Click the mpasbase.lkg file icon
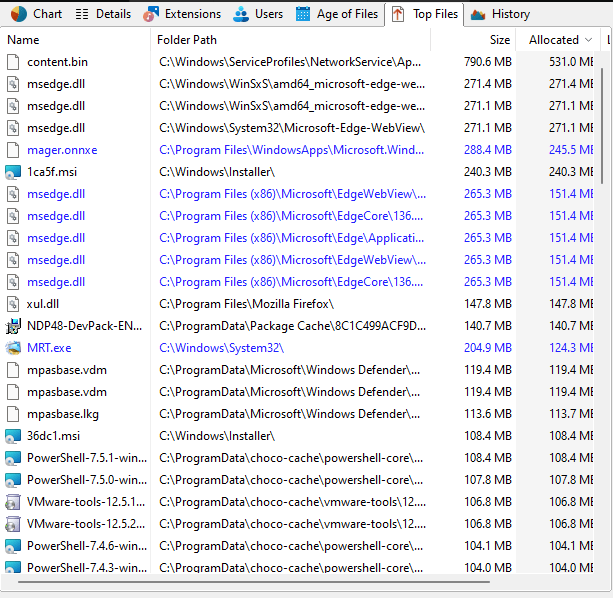The height and width of the screenshot is (598, 613). pos(13,414)
